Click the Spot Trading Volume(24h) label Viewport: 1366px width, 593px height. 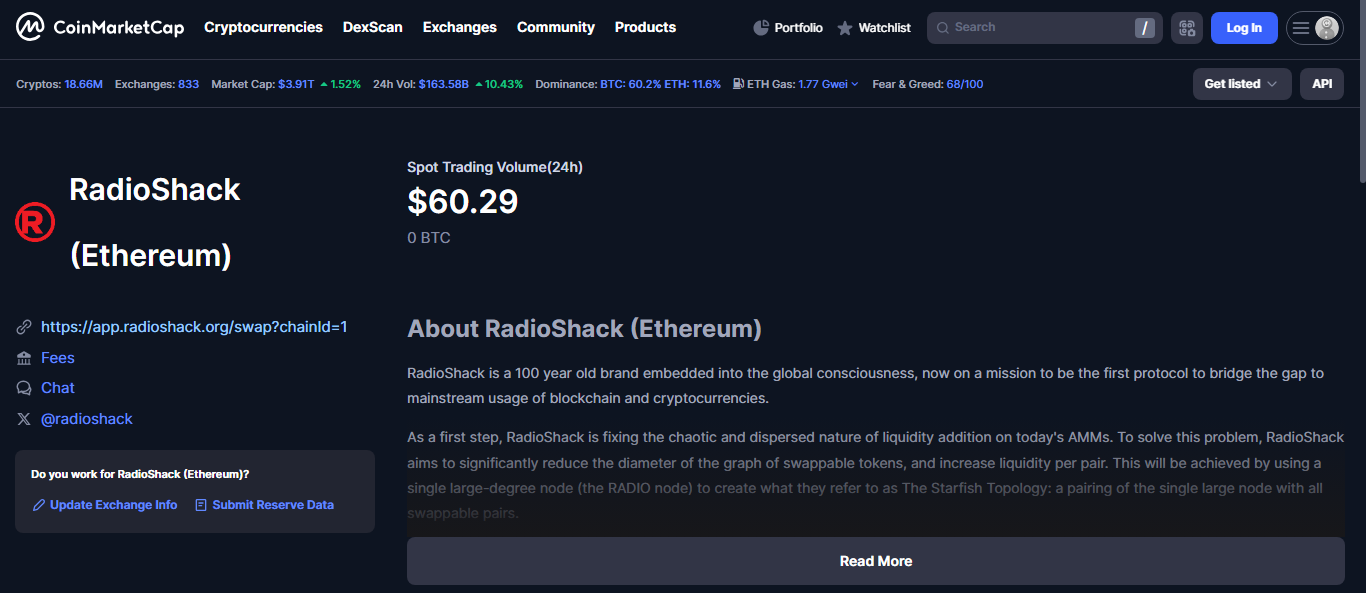click(x=495, y=167)
